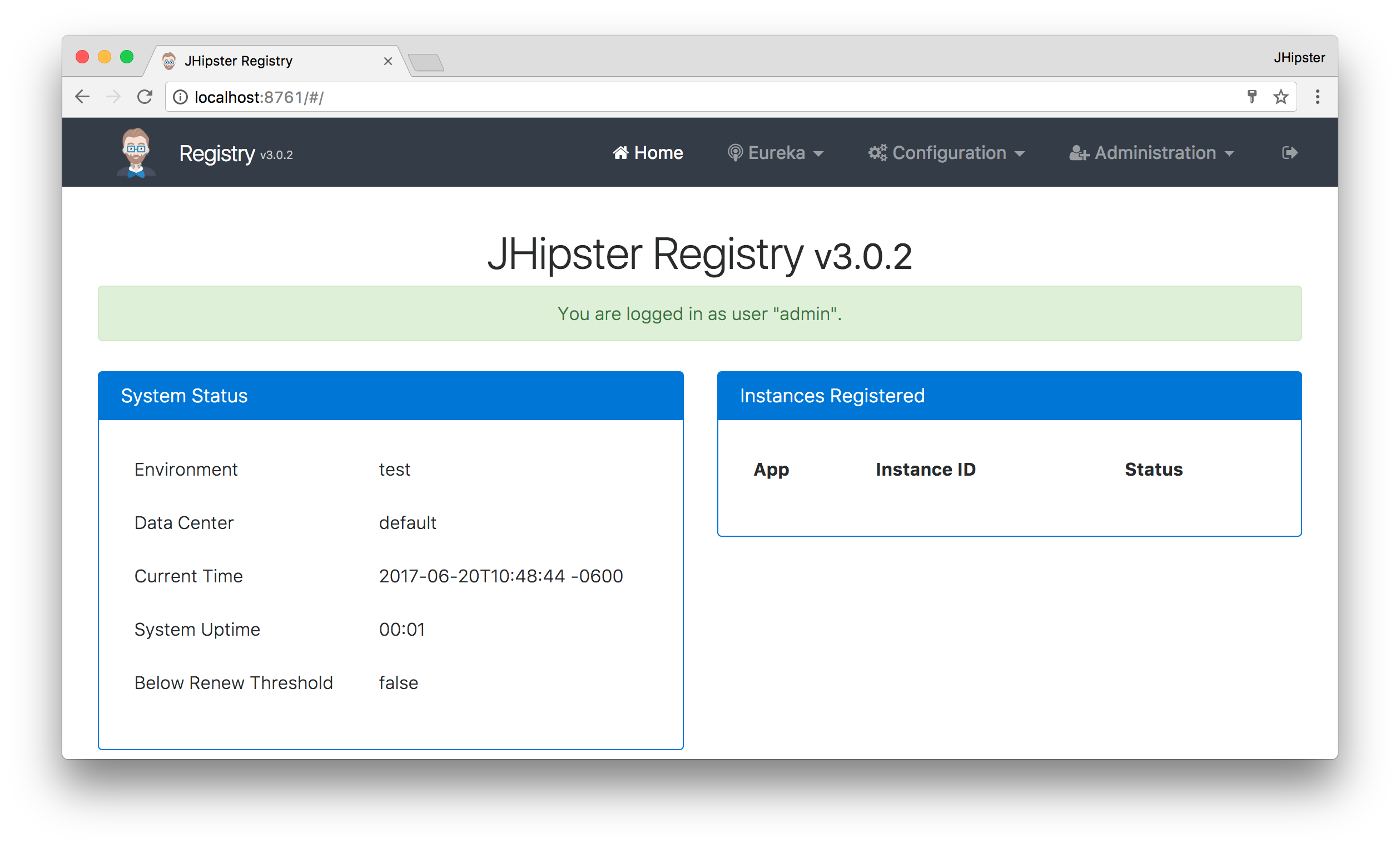Click the JHipster mascot logo in navbar
Image resolution: width=1400 pixels, height=848 pixels.
136,153
